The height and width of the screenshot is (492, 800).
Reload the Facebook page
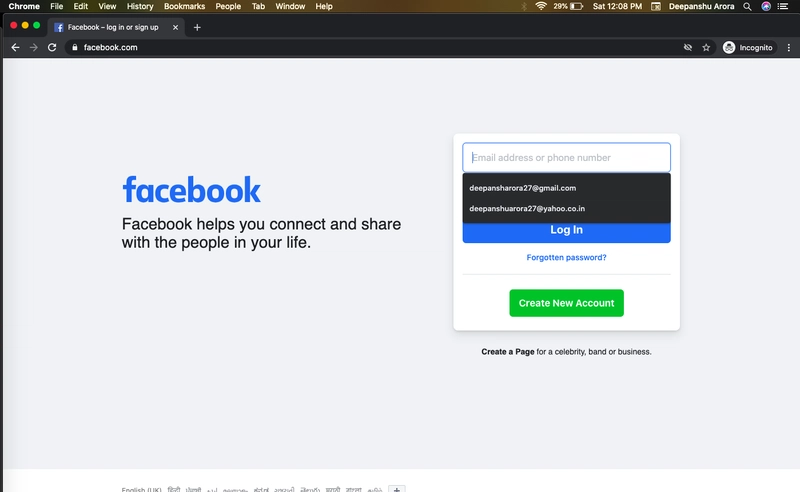(x=52, y=47)
